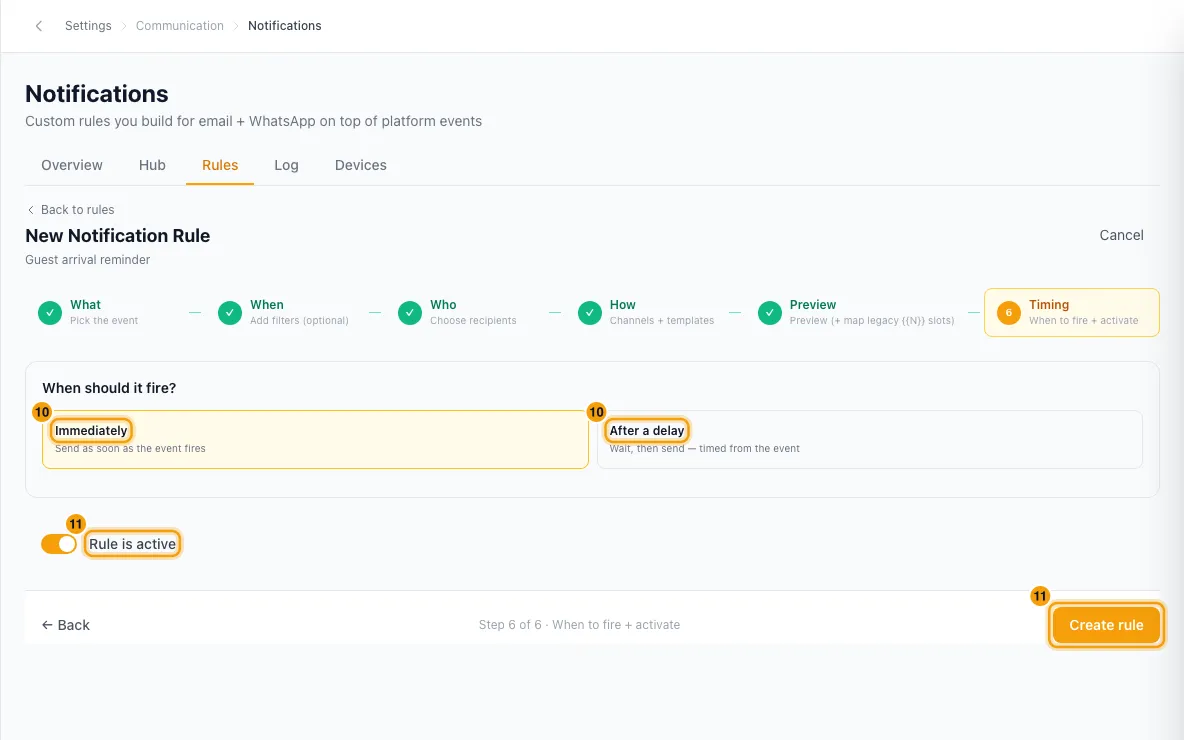Screen dimensions: 1184x740
Task: Click the Step 6 of 6 status text
Action: click(x=579, y=625)
